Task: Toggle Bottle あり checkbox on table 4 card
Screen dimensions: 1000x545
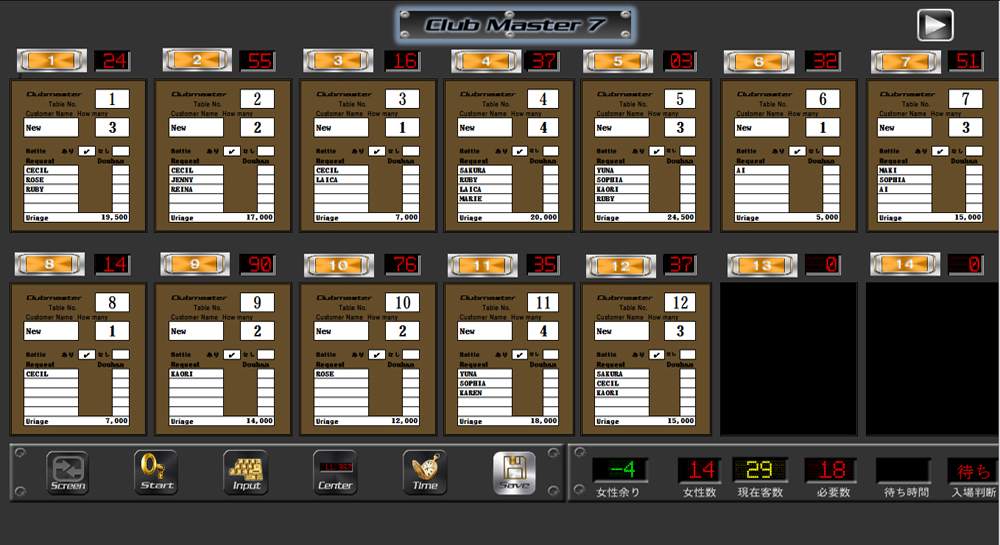Action: [519, 151]
